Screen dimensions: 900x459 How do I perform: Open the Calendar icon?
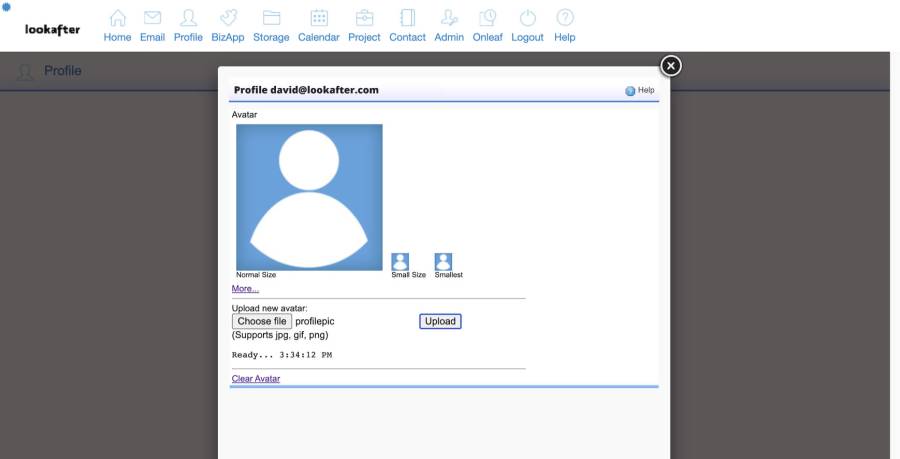pyautogui.click(x=319, y=19)
